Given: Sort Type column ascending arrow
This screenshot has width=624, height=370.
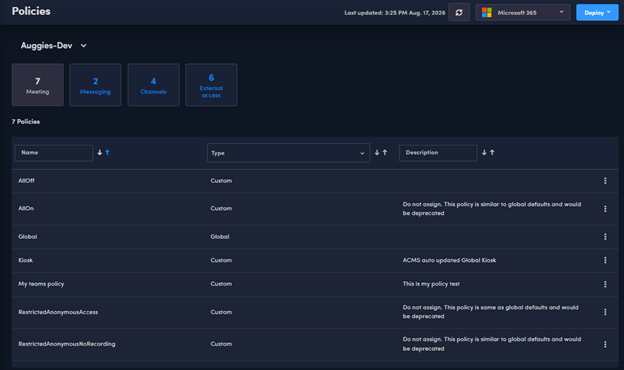Looking at the screenshot, I should (x=385, y=152).
